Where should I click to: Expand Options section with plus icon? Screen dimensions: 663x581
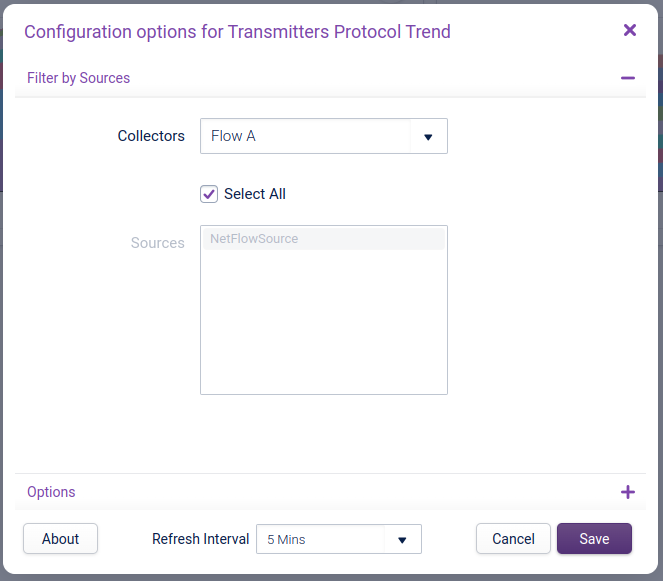pyautogui.click(x=628, y=492)
